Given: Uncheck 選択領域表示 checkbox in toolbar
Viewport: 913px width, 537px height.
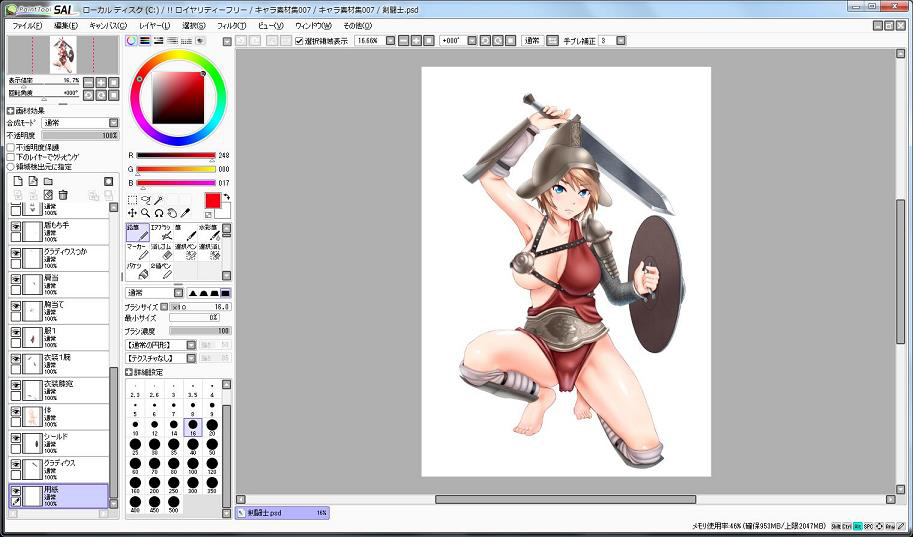Looking at the screenshot, I should point(299,41).
